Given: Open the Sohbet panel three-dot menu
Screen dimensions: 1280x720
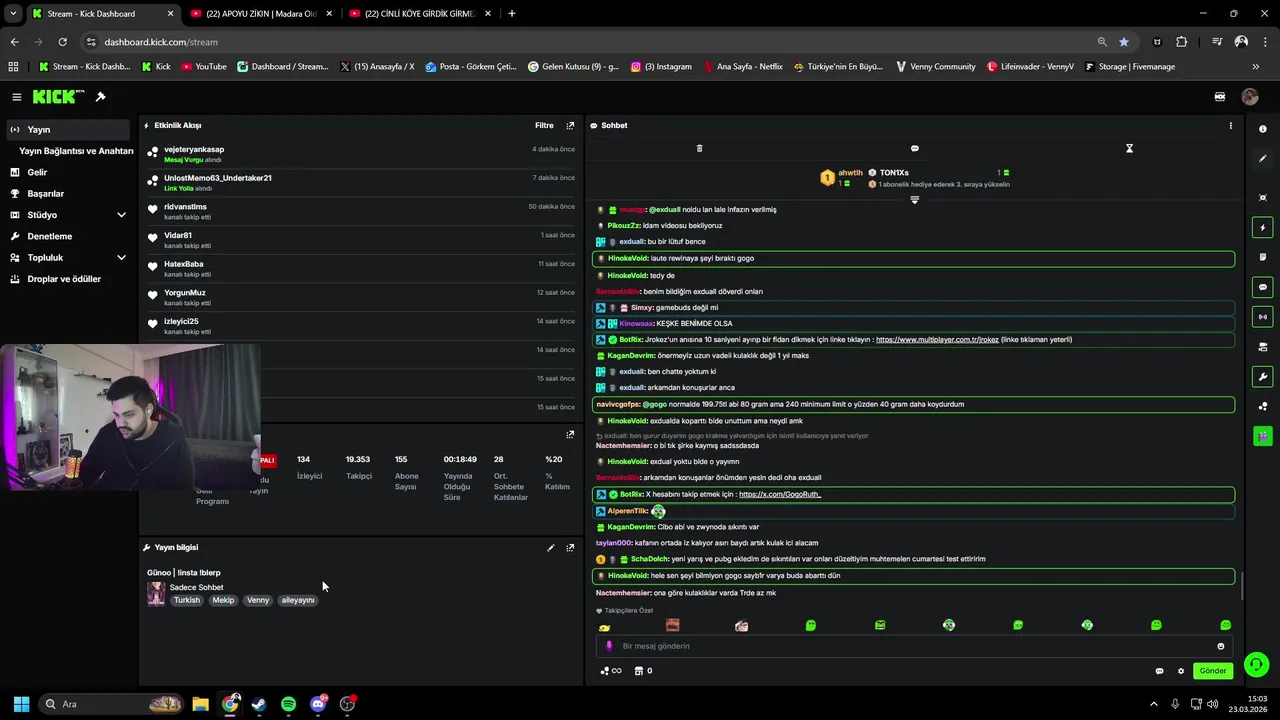Looking at the screenshot, I should pyautogui.click(x=1230, y=125).
